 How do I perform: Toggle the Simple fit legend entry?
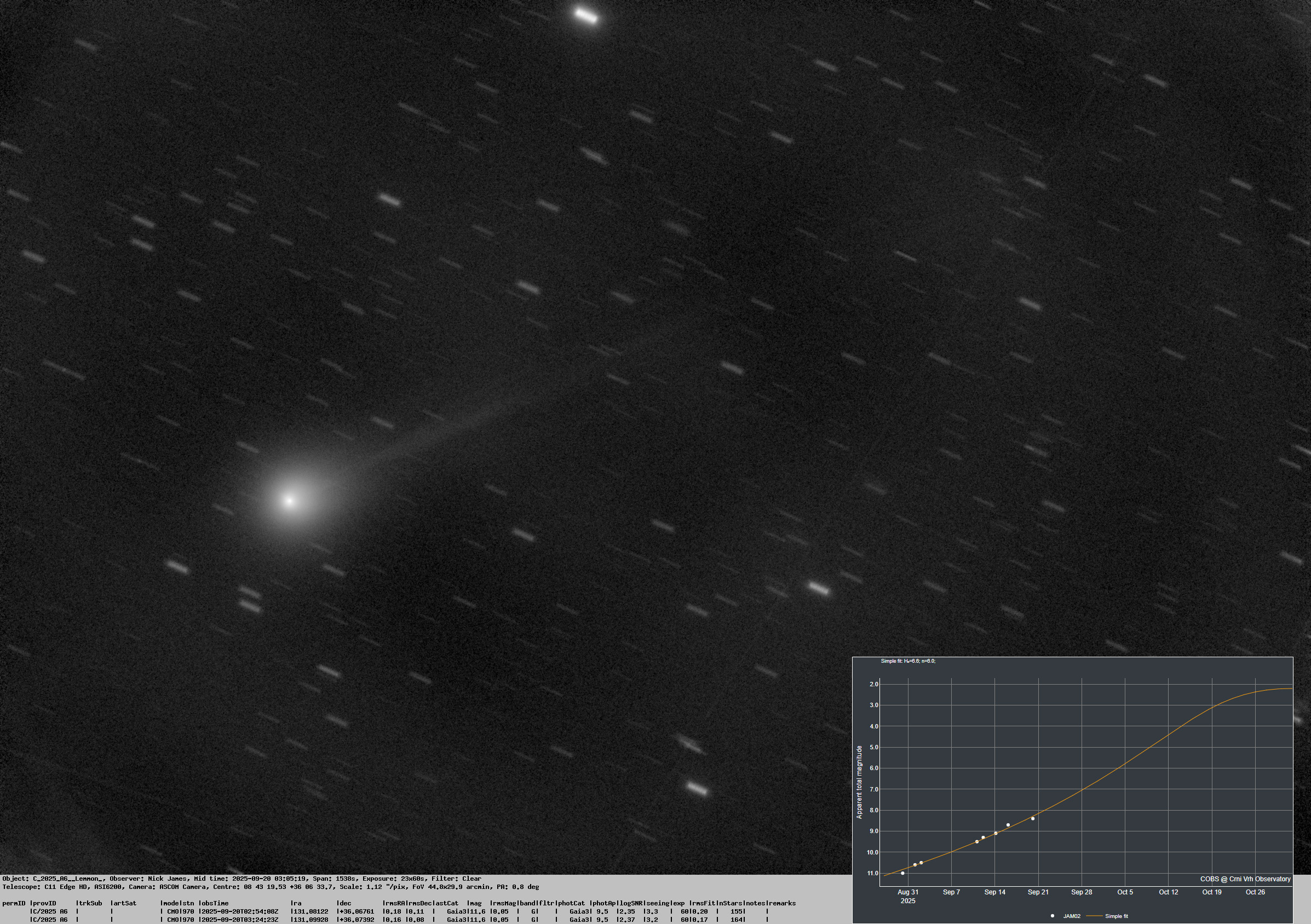[x=1116, y=916]
